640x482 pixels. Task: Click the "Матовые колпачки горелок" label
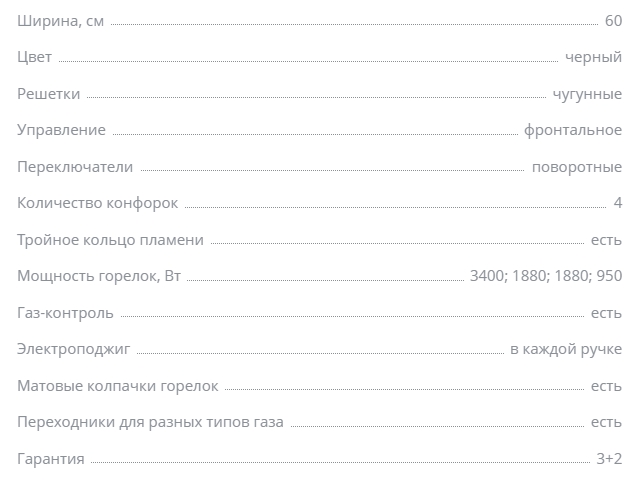point(118,386)
